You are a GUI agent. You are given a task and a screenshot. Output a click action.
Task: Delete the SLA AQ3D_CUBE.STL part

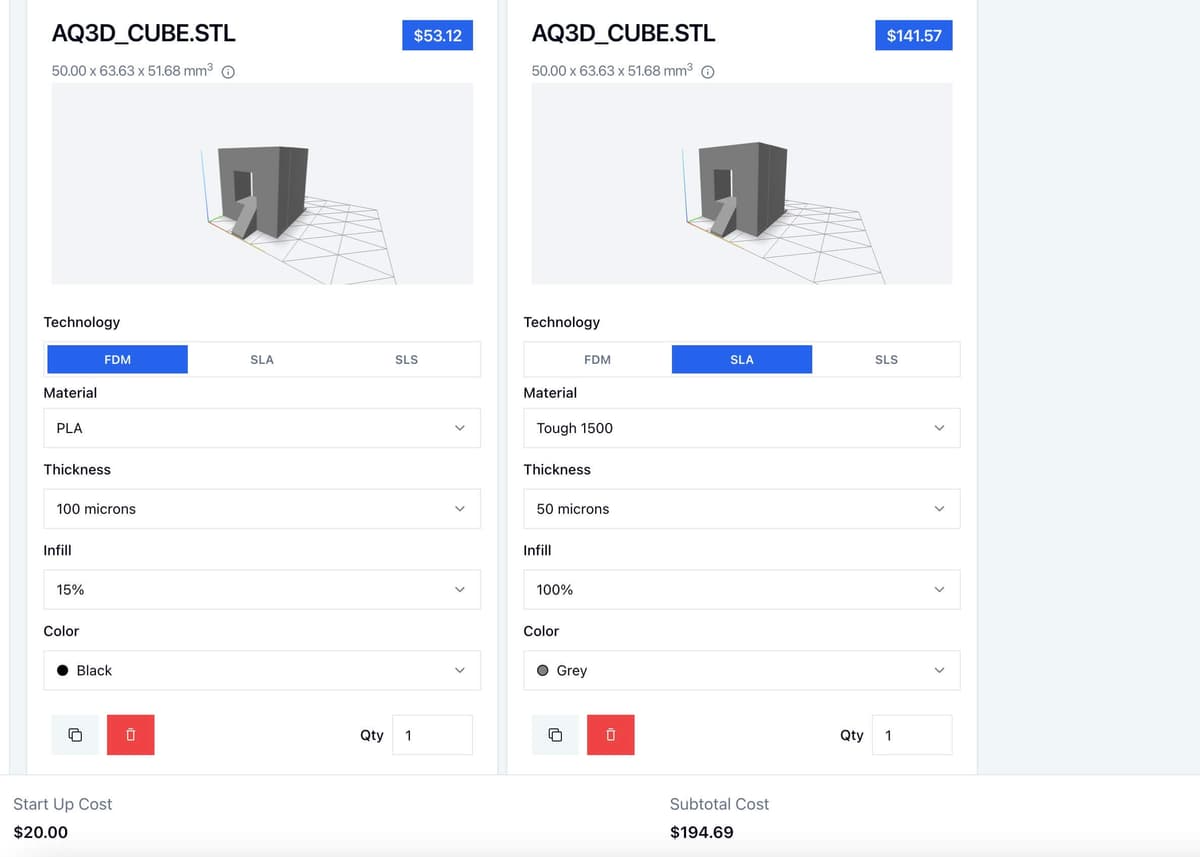610,734
